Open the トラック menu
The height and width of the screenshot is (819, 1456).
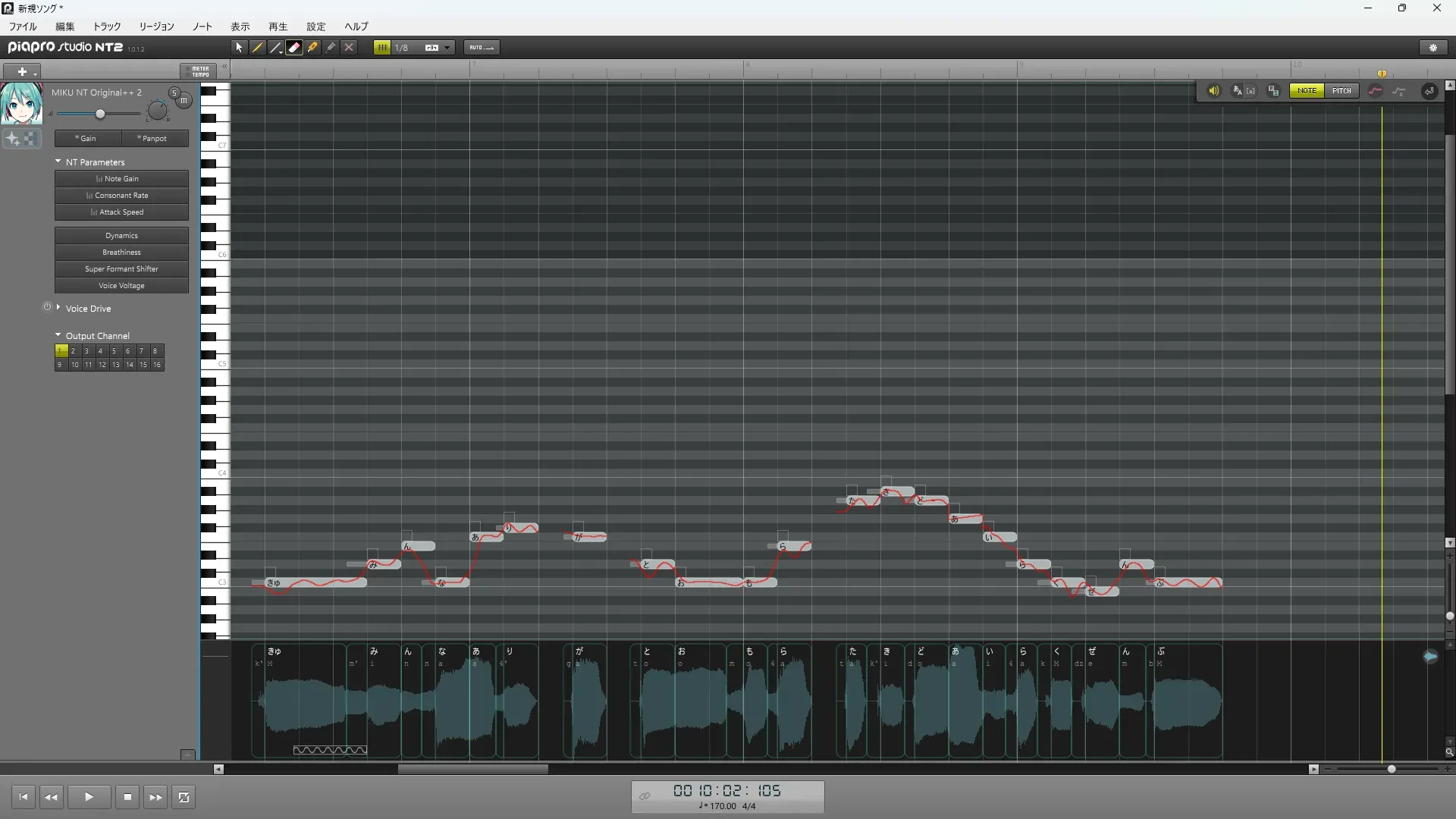click(x=107, y=27)
